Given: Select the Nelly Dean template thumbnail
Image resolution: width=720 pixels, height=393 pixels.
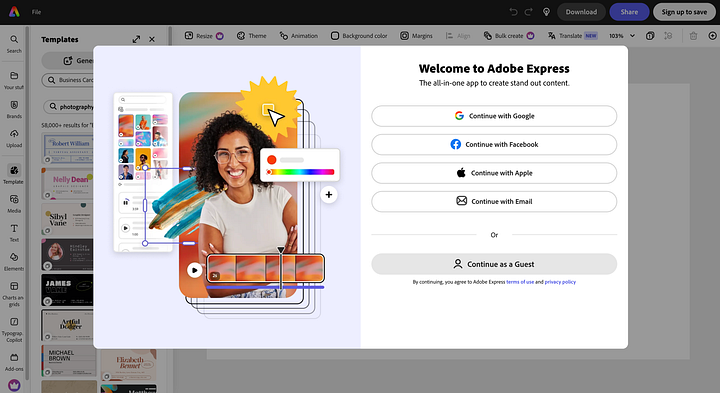Looking at the screenshot, I should (68, 183).
